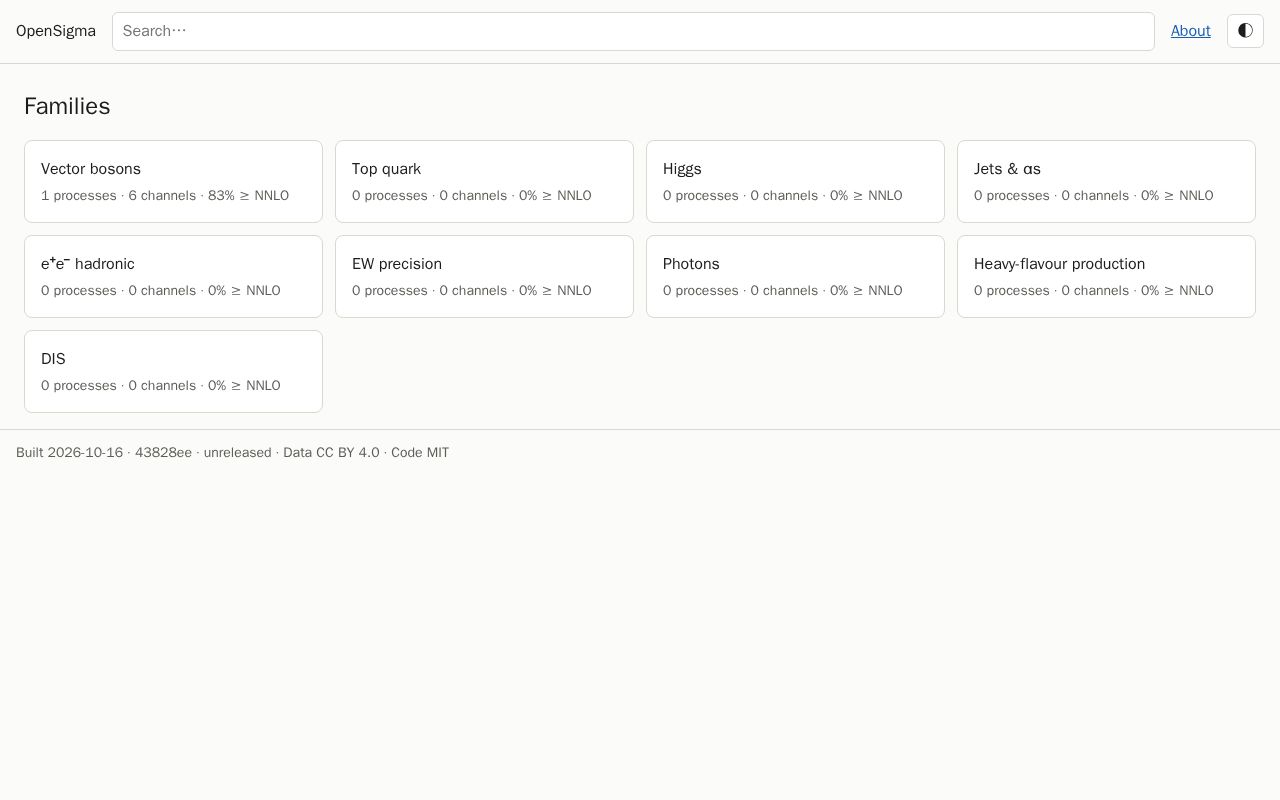The image size is (1280, 800).
Task: Select the Families heading
Action: 67,106
